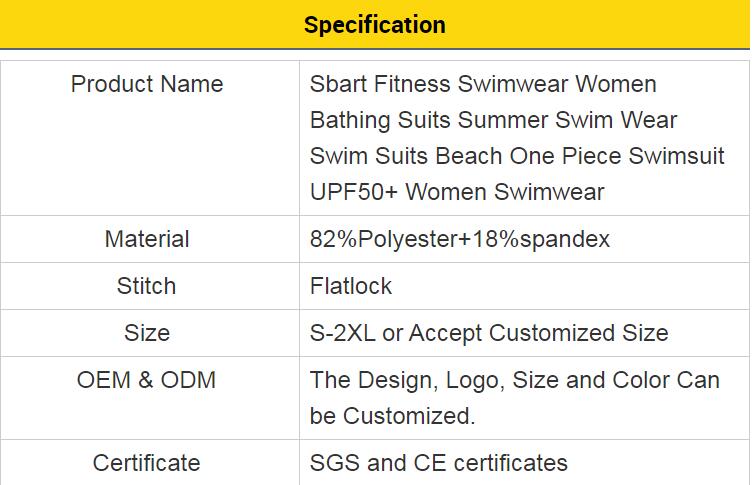Click the word 'UPF50+' in product name

354,192
